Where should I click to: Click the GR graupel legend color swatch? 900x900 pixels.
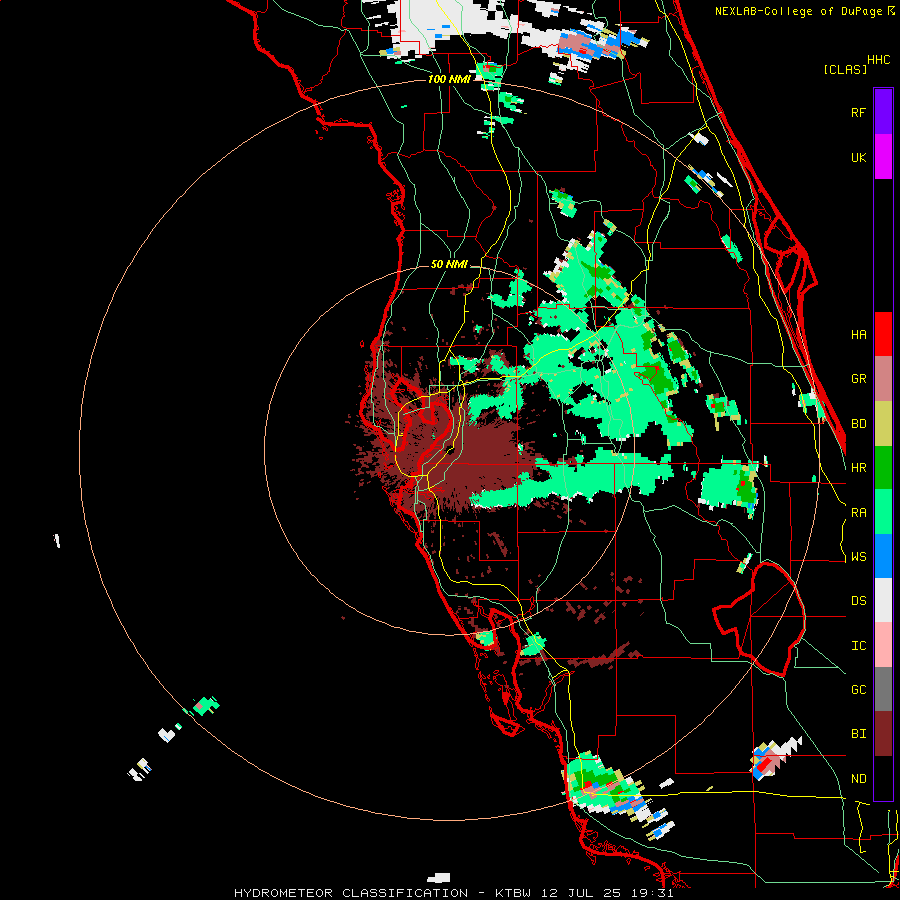(883, 379)
